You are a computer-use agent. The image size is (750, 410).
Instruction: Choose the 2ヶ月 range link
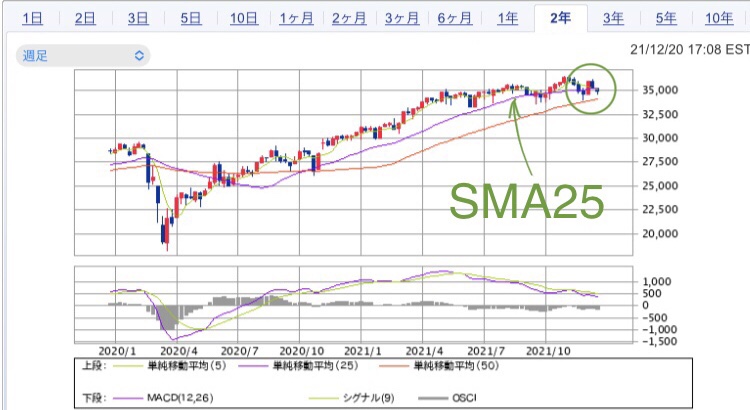[x=349, y=18]
